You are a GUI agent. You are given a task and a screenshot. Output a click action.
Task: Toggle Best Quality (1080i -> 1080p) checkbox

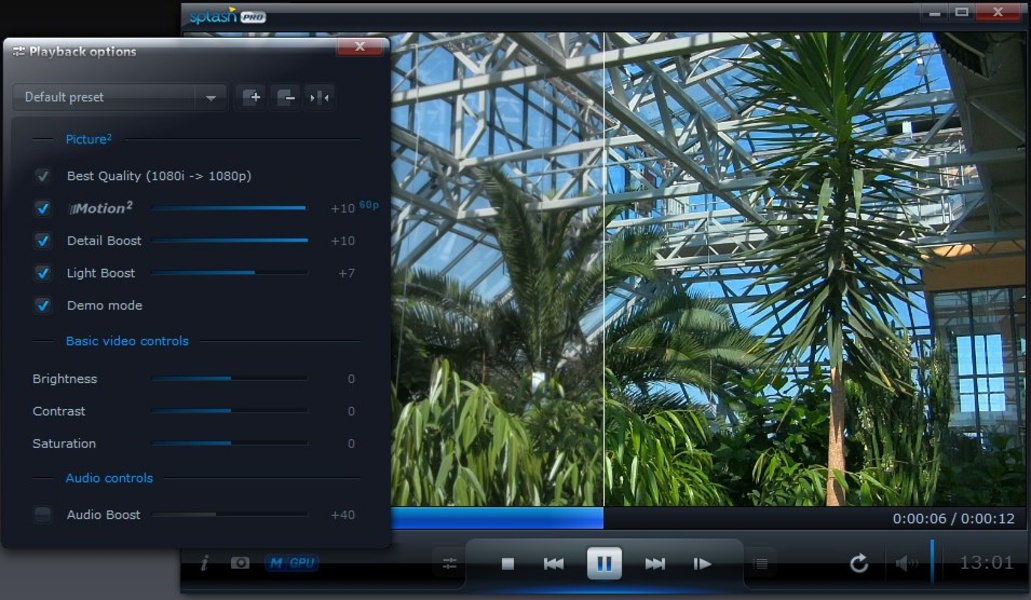[43, 175]
